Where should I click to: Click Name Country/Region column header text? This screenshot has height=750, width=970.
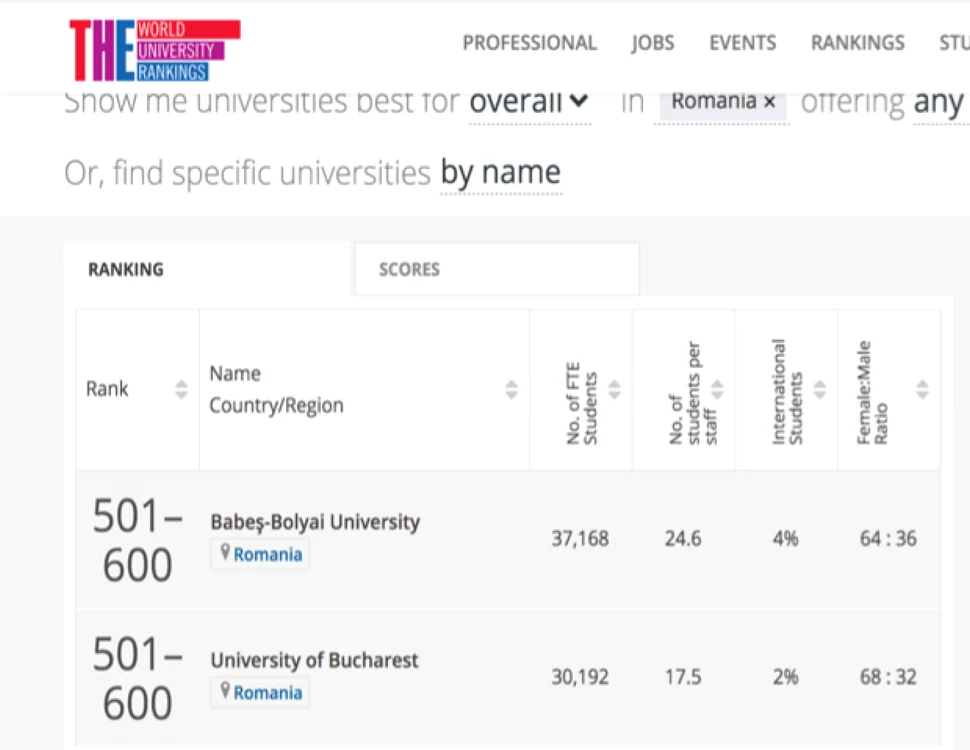click(276, 389)
